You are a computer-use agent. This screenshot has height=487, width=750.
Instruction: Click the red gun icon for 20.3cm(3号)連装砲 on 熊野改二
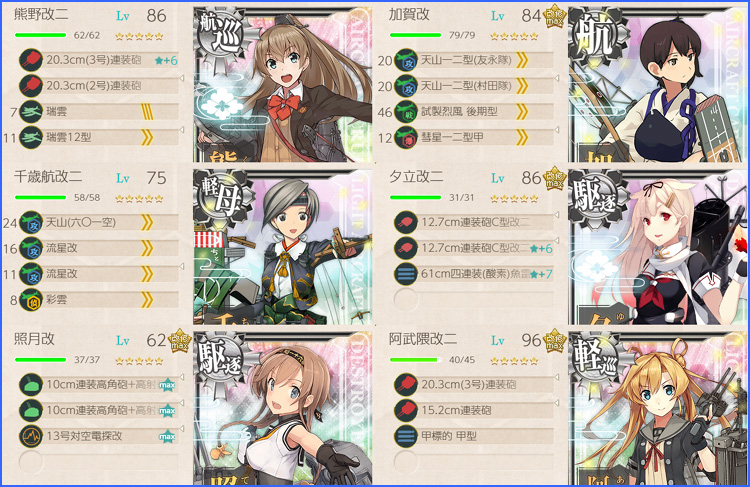(31, 60)
